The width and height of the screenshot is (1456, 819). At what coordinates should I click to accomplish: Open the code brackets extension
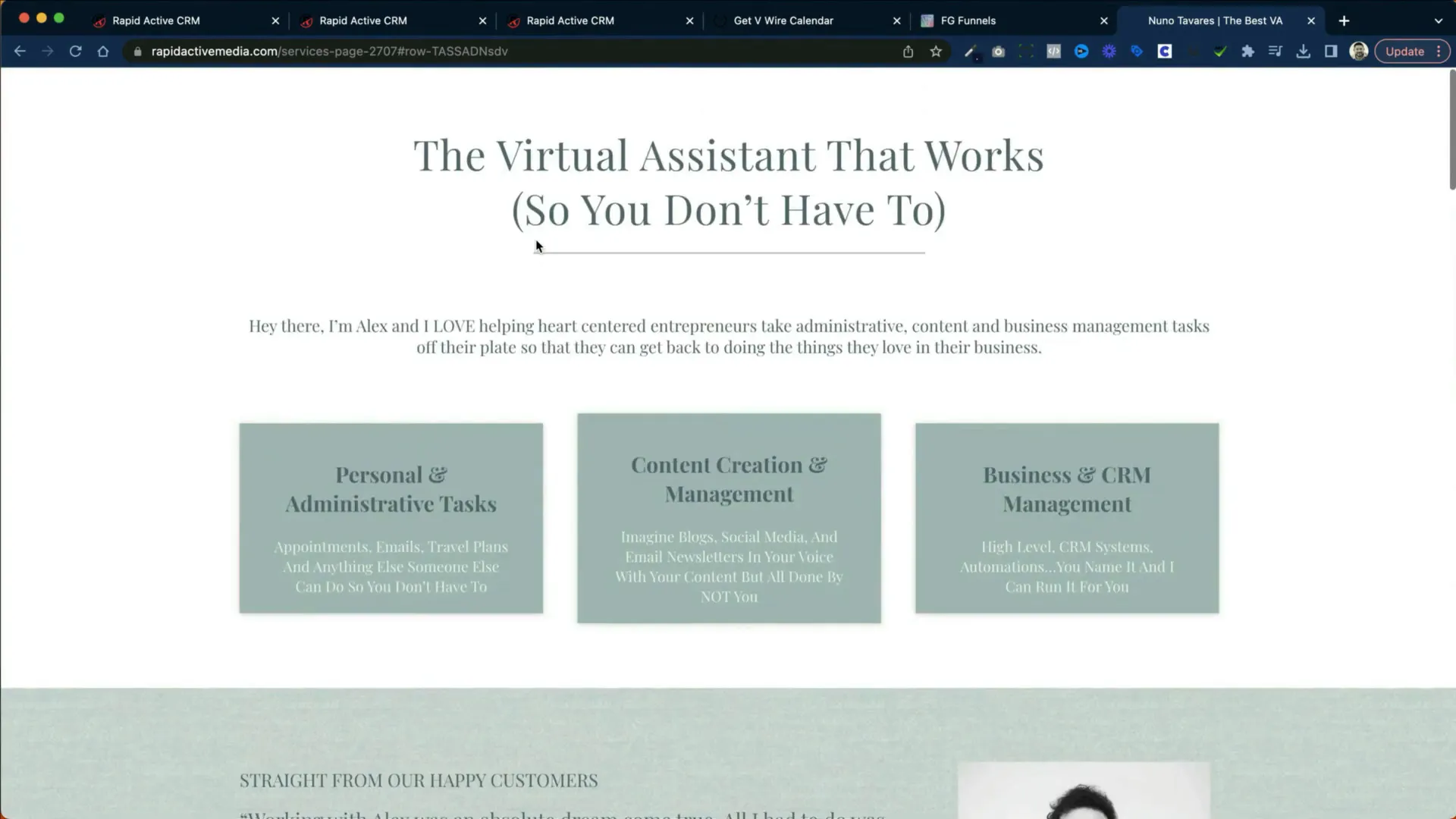tap(1054, 52)
